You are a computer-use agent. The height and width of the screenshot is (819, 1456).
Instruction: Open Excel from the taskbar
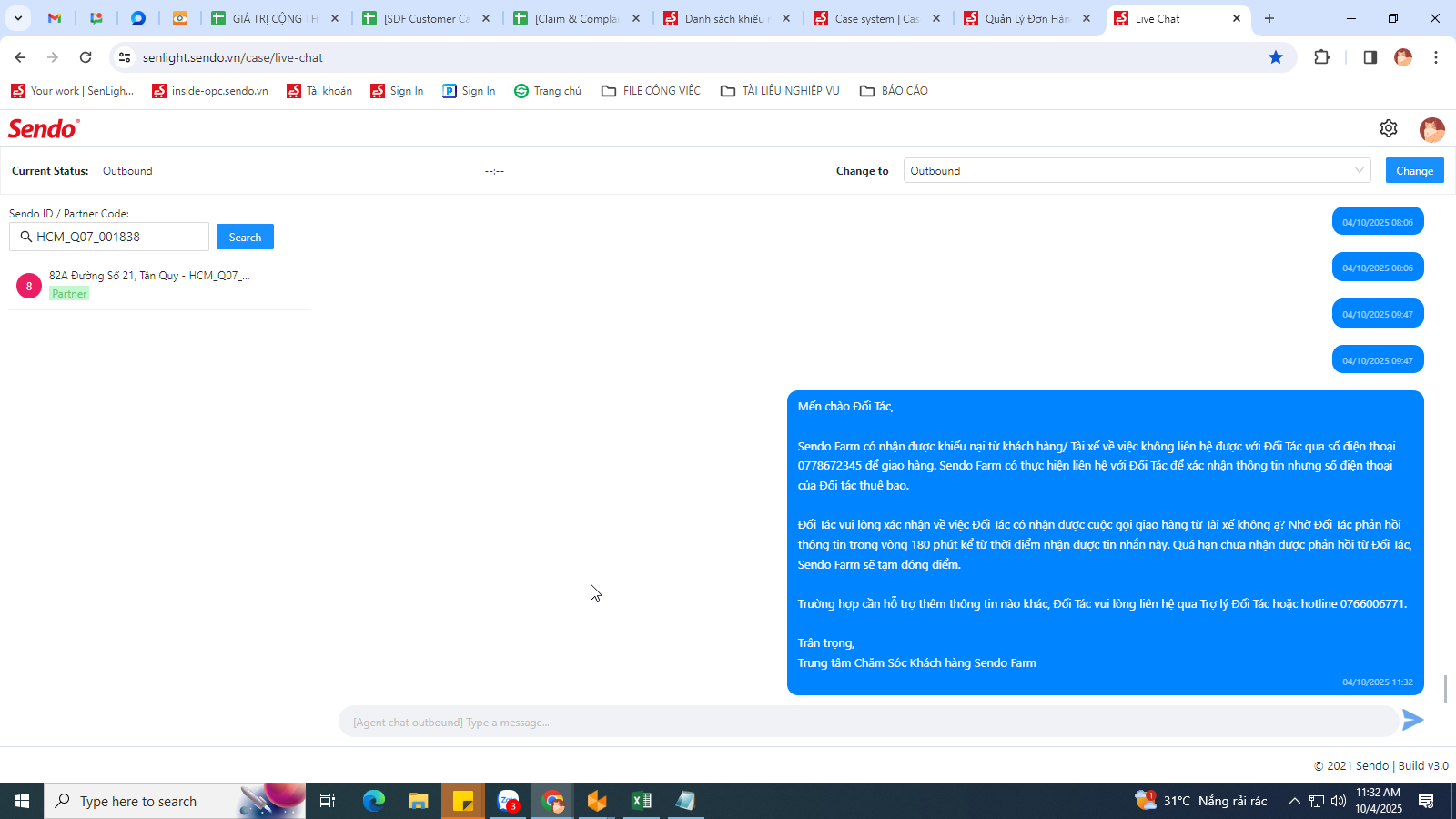click(642, 801)
